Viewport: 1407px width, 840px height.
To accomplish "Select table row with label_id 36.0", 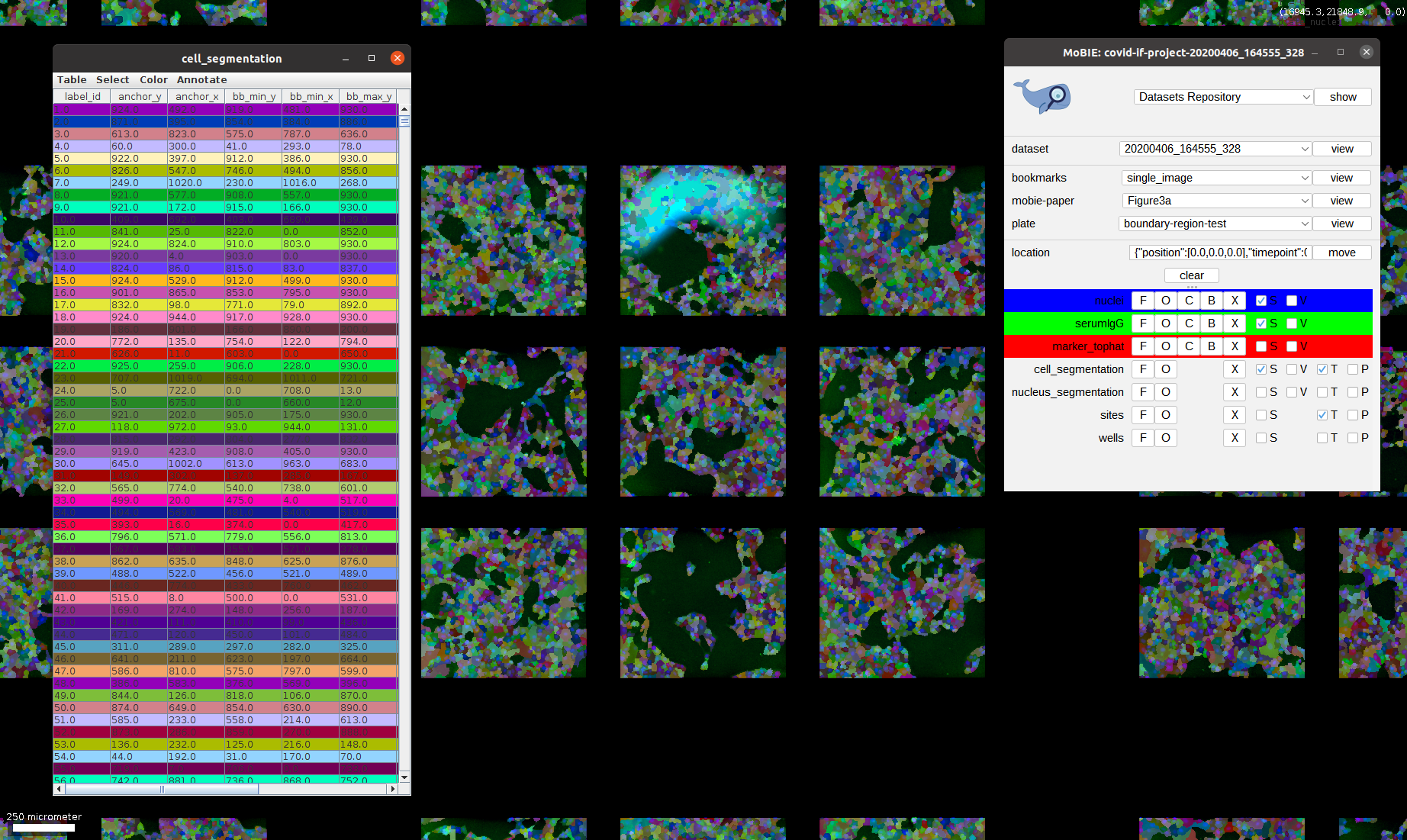I will [x=226, y=537].
